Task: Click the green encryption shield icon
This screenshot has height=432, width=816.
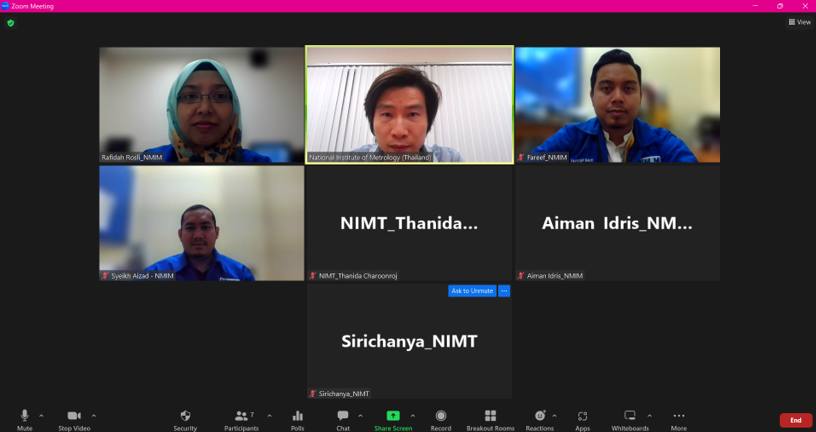Action: (11, 22)
